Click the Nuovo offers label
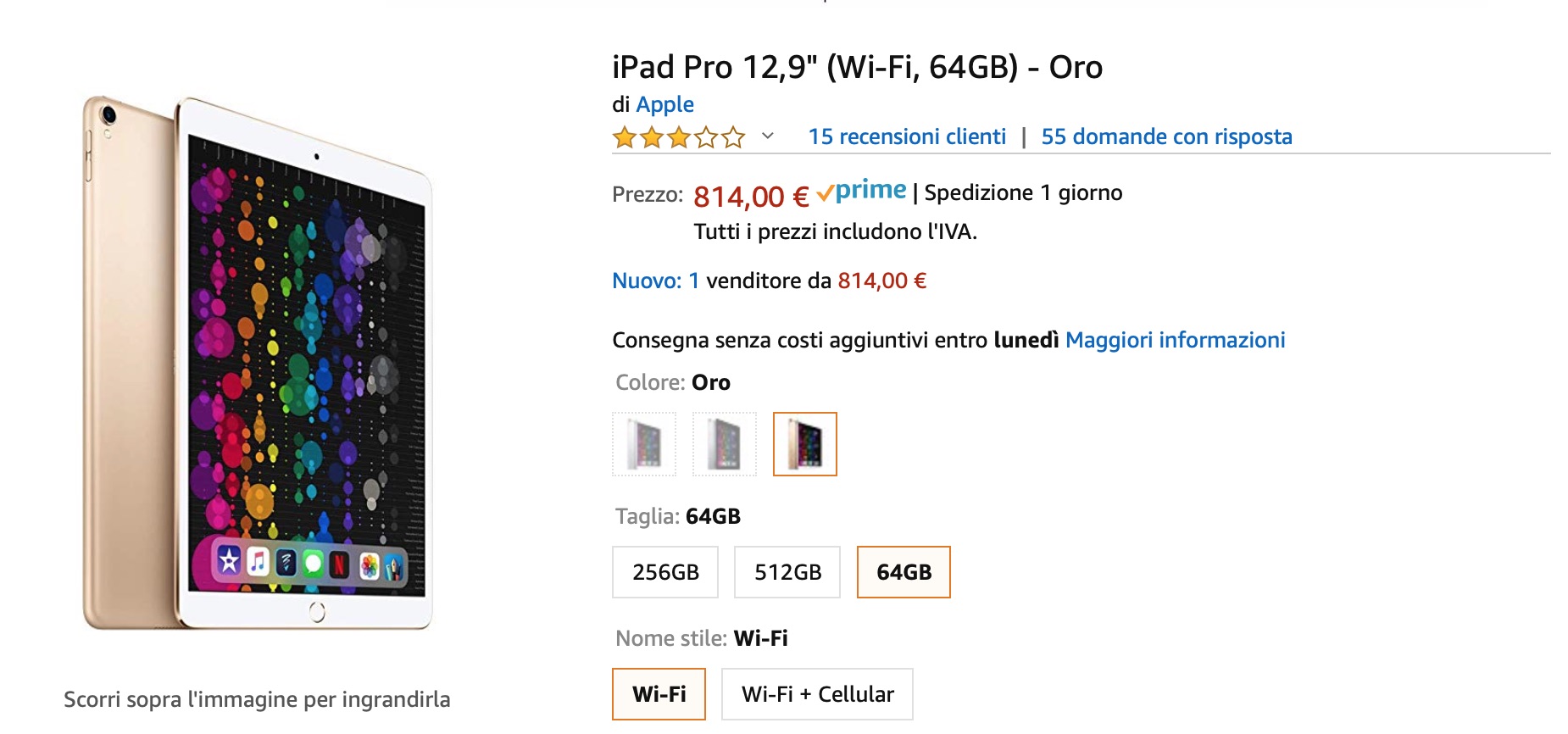The image size is (1568, 734). pos(644,280)
